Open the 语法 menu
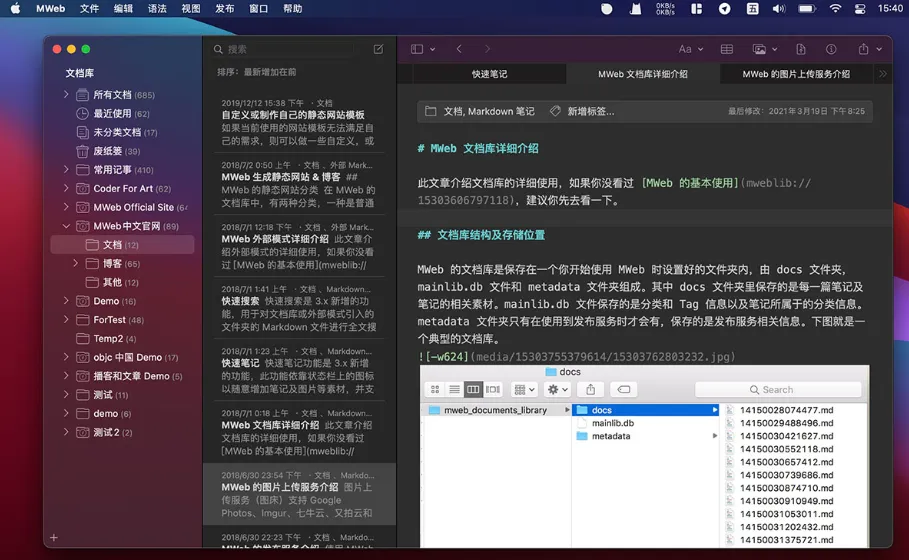The height and width of the screenshot is (560, 909). [x=157, y=9]
